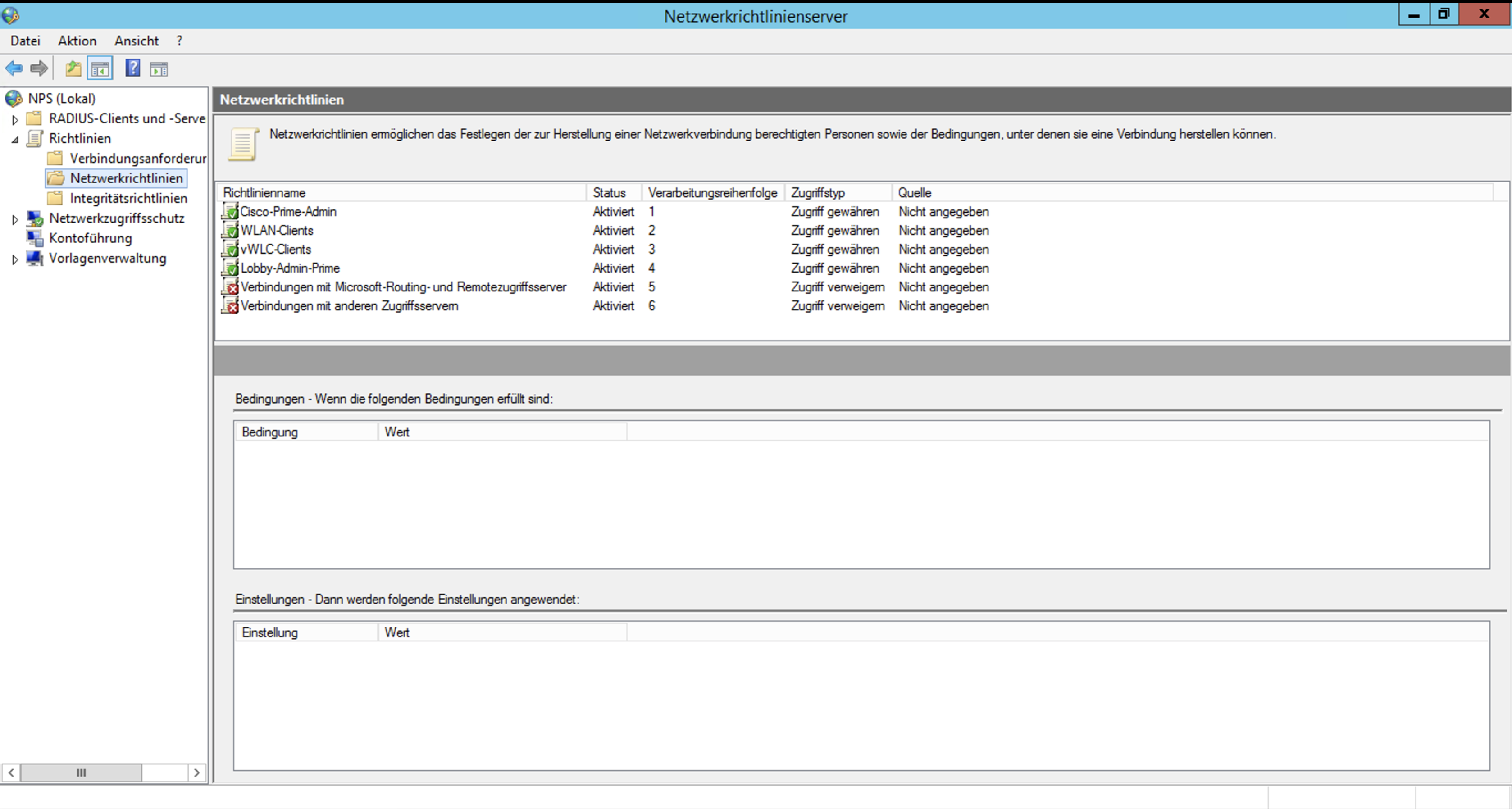1512x809 pixels.
Task: Select the vWLC-Clients policy name
Action: [x=275, y=250]
